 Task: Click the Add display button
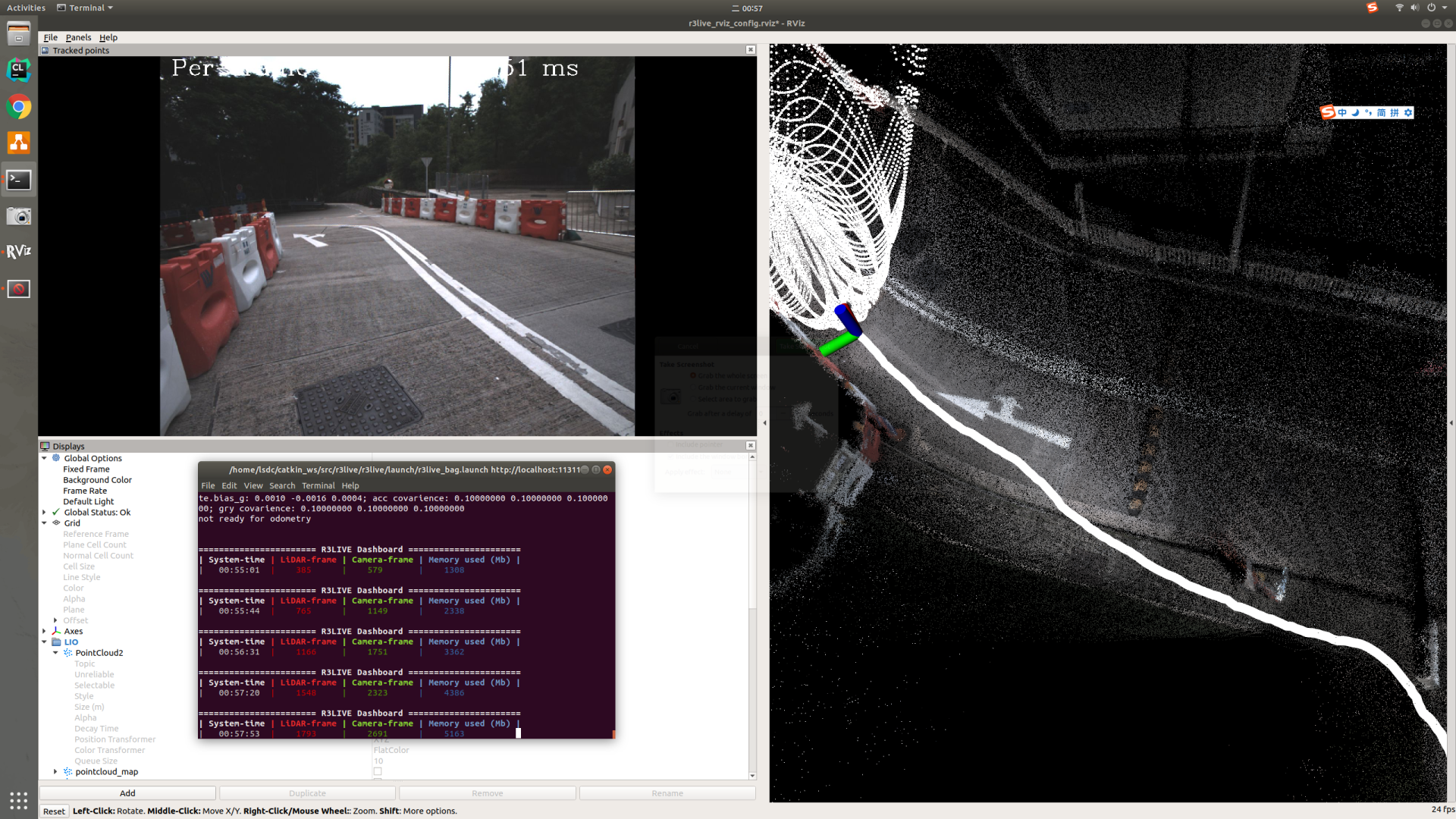tap(127, 793)
